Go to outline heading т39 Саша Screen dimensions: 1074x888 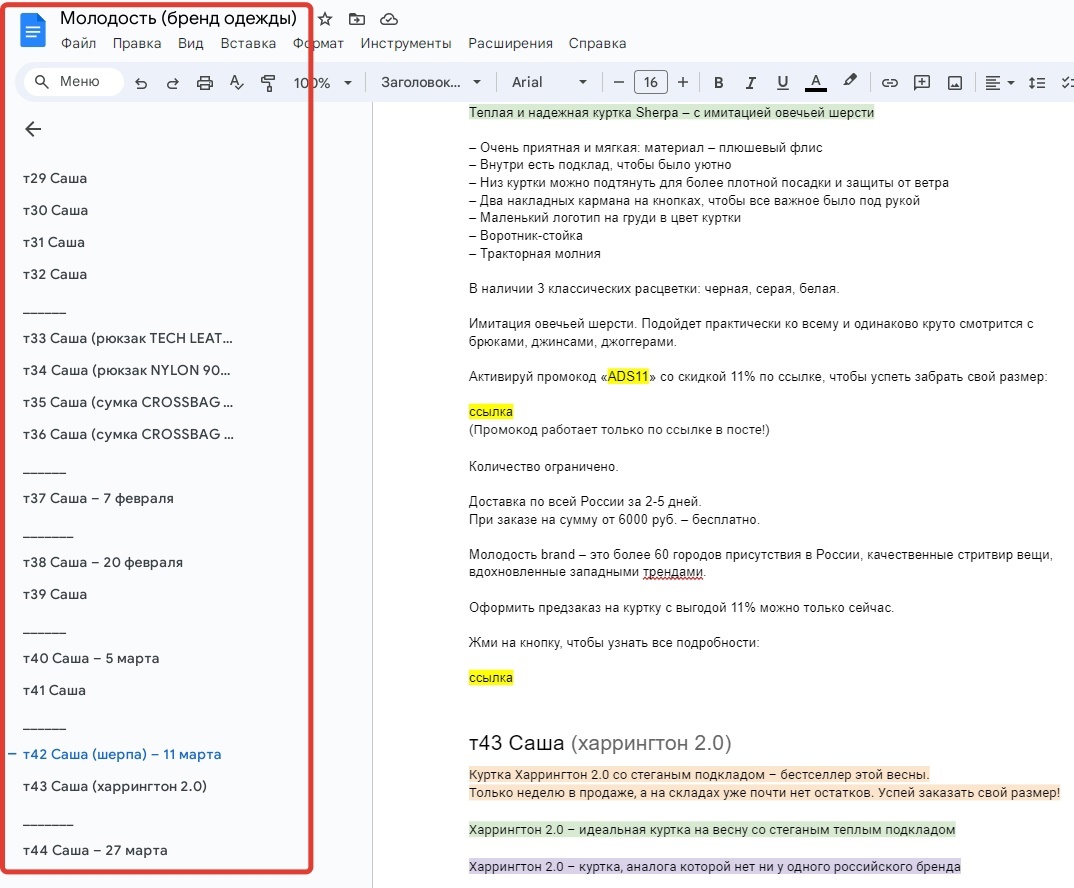click(x=55, y=594)
